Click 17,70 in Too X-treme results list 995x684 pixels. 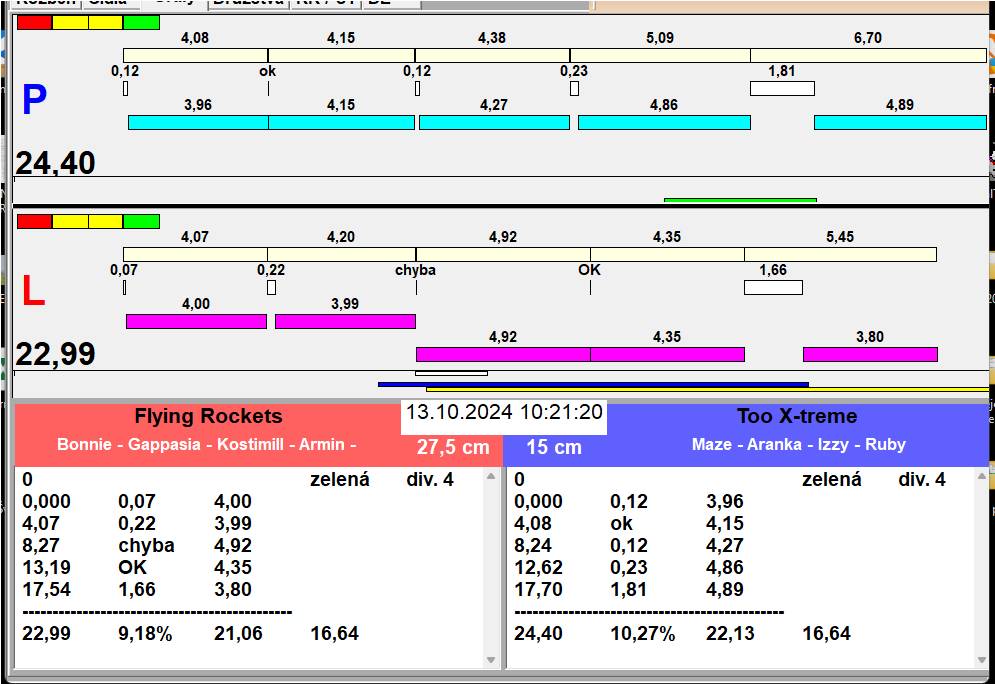pos(539,589)
